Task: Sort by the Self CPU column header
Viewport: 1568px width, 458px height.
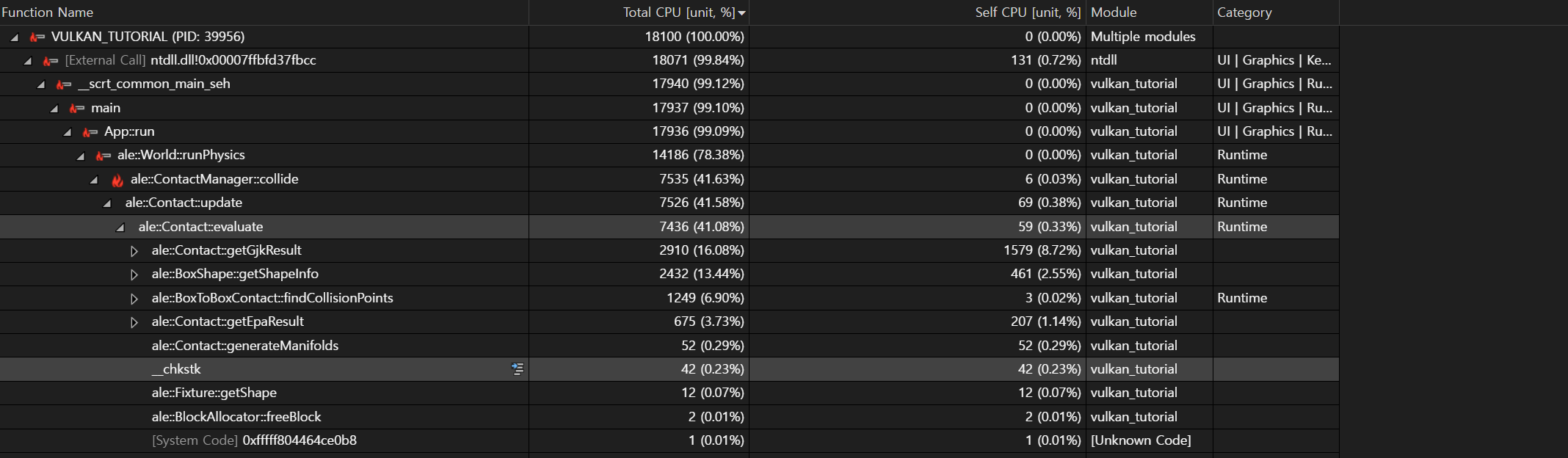Action: pos(918,12)
